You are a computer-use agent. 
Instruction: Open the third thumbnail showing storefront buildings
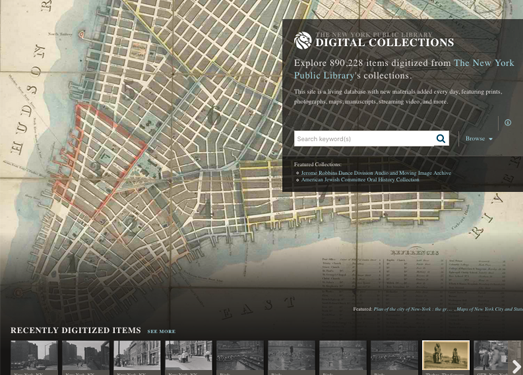coord(137,356)
